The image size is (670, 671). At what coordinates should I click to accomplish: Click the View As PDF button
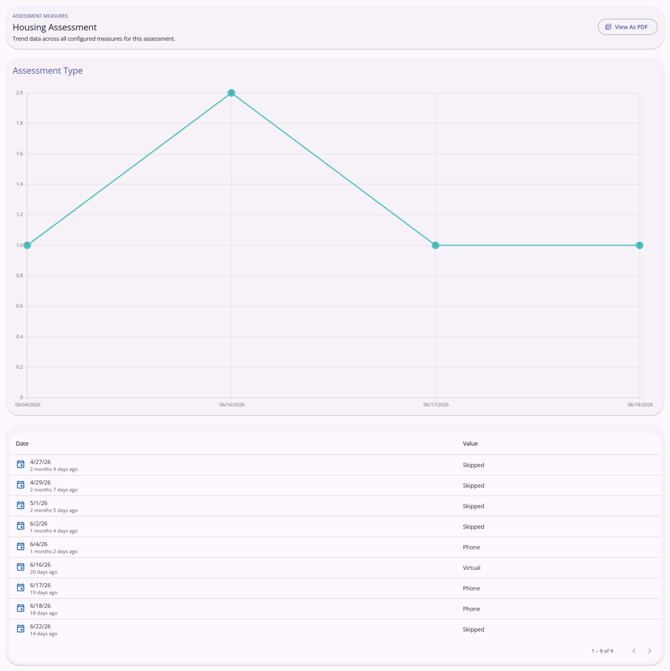coord(627,27)
